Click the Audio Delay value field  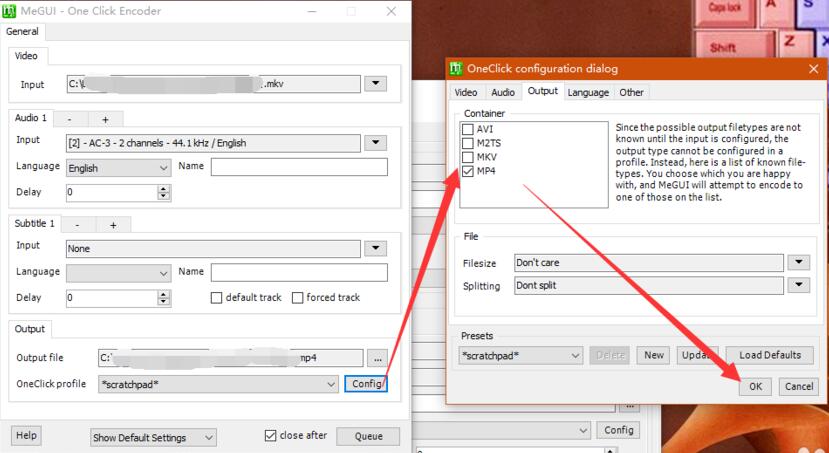pos(112,192)
